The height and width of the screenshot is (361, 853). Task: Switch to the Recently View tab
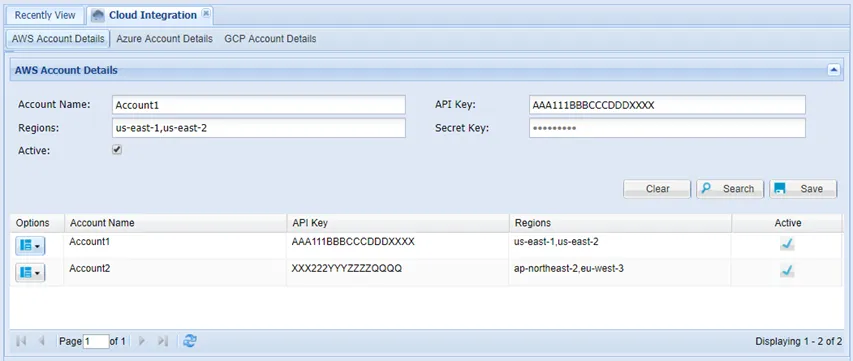(x=45, y=15)
